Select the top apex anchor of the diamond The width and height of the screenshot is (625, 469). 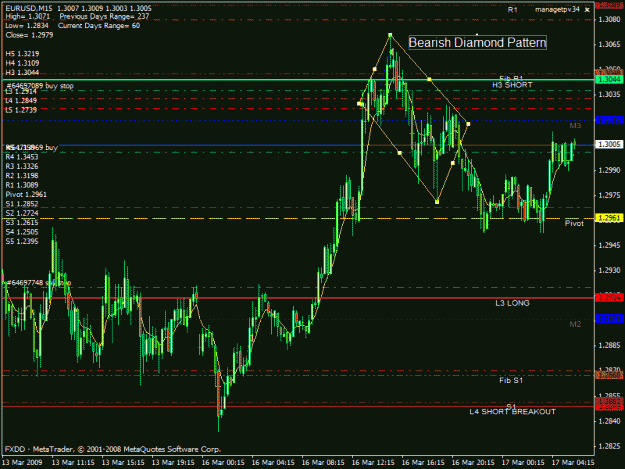(x=390, y=35)
